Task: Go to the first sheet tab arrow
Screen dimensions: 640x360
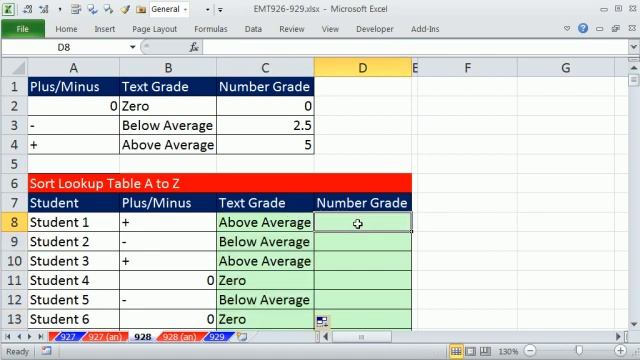Action: coord(7,337)
